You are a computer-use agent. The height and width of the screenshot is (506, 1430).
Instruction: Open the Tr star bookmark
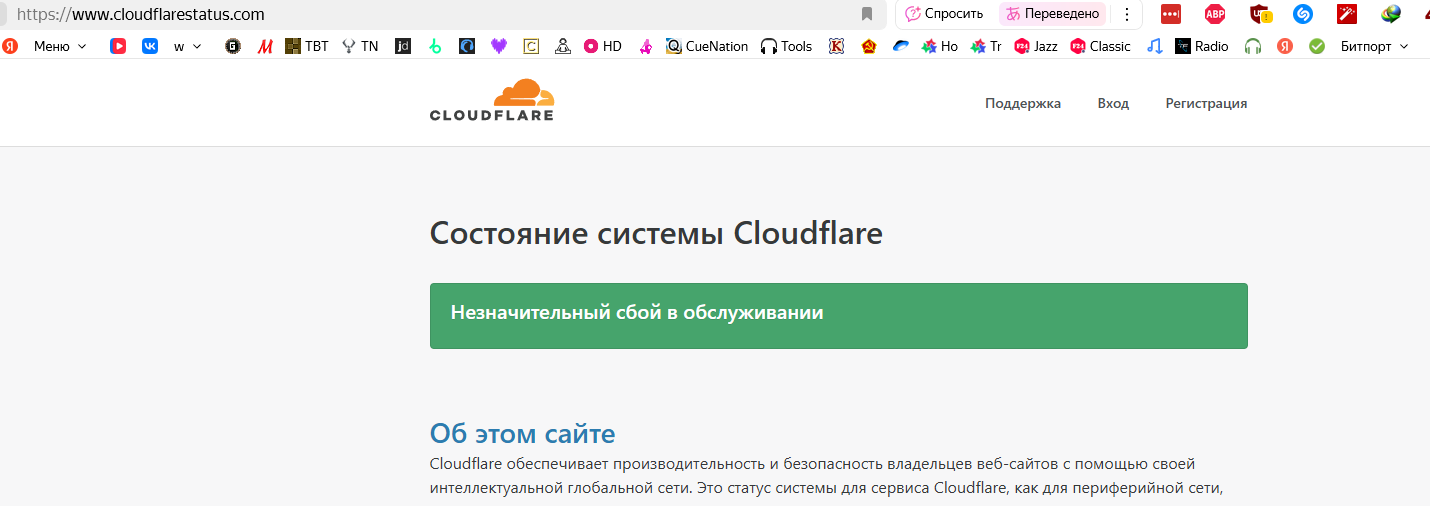click(986, 46)
